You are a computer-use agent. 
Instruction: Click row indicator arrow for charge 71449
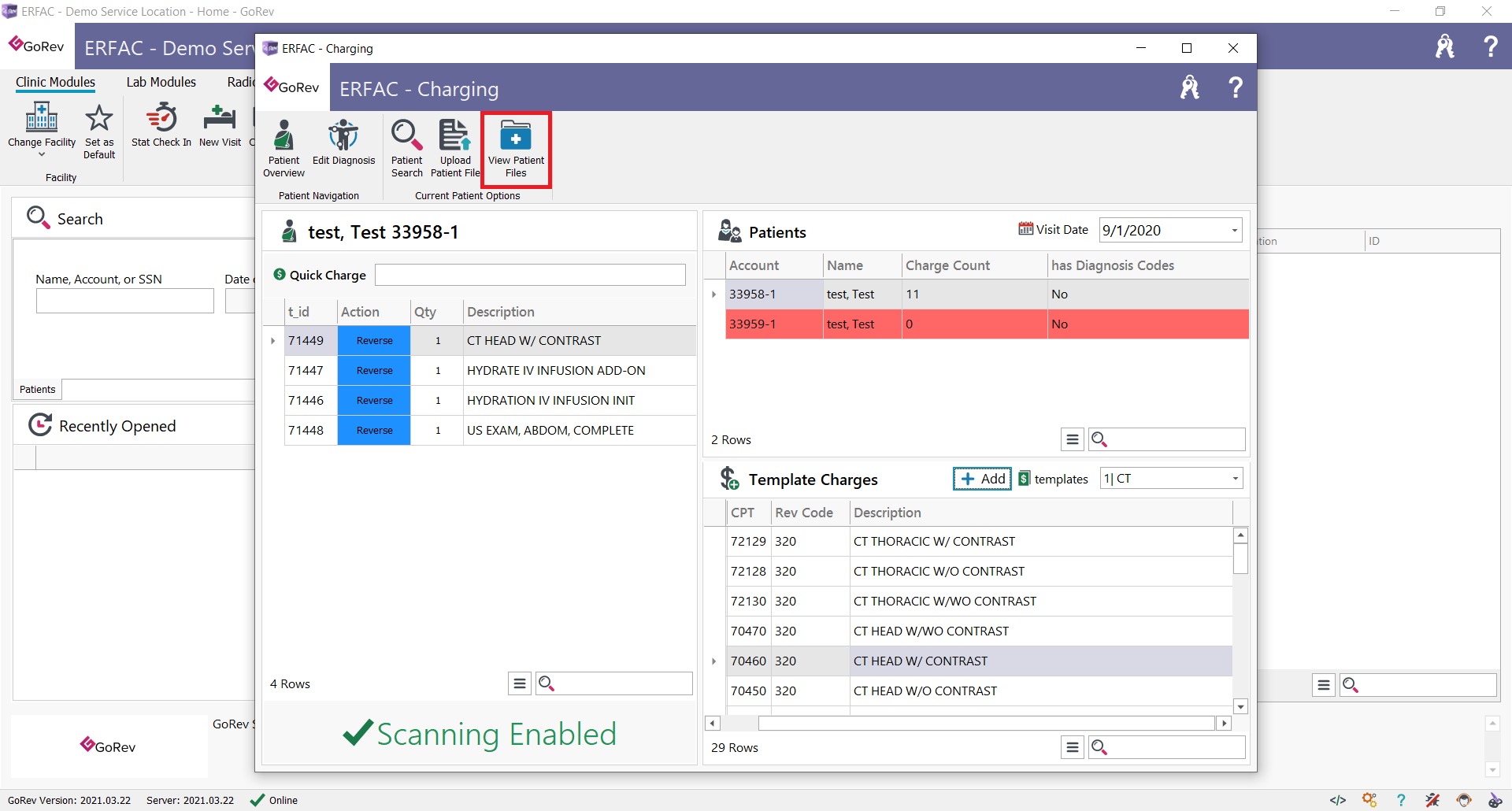[x=273, y=341]
